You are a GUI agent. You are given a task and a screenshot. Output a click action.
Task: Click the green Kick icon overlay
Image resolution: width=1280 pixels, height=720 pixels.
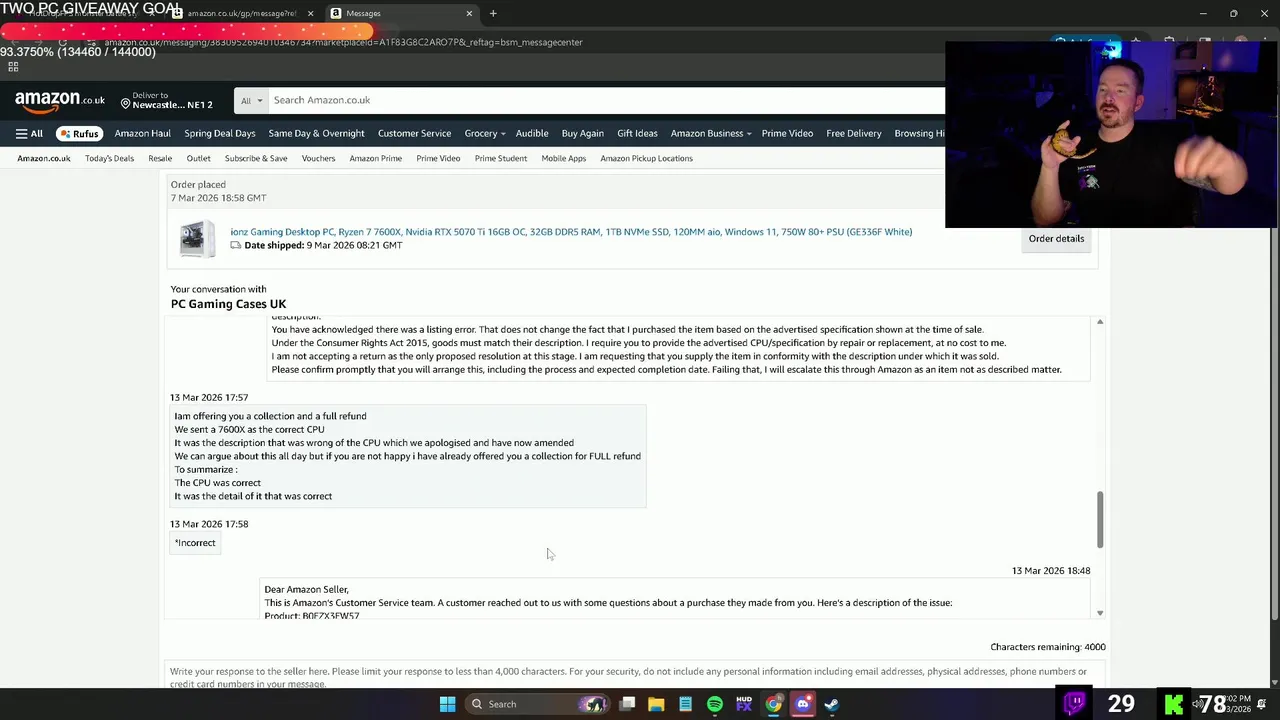[x=1174, y=704]
